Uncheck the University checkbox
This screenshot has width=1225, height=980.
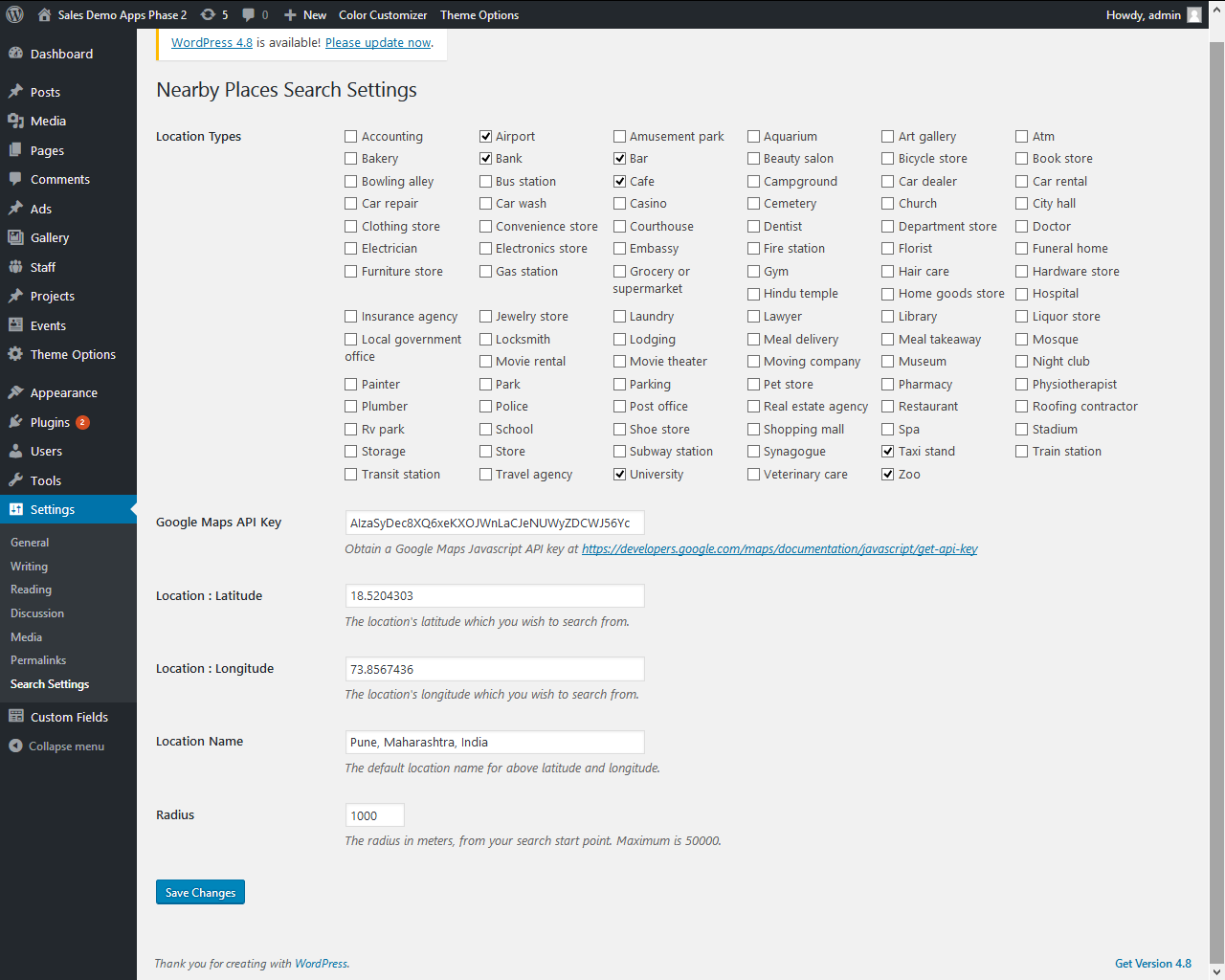pos(619,474)
